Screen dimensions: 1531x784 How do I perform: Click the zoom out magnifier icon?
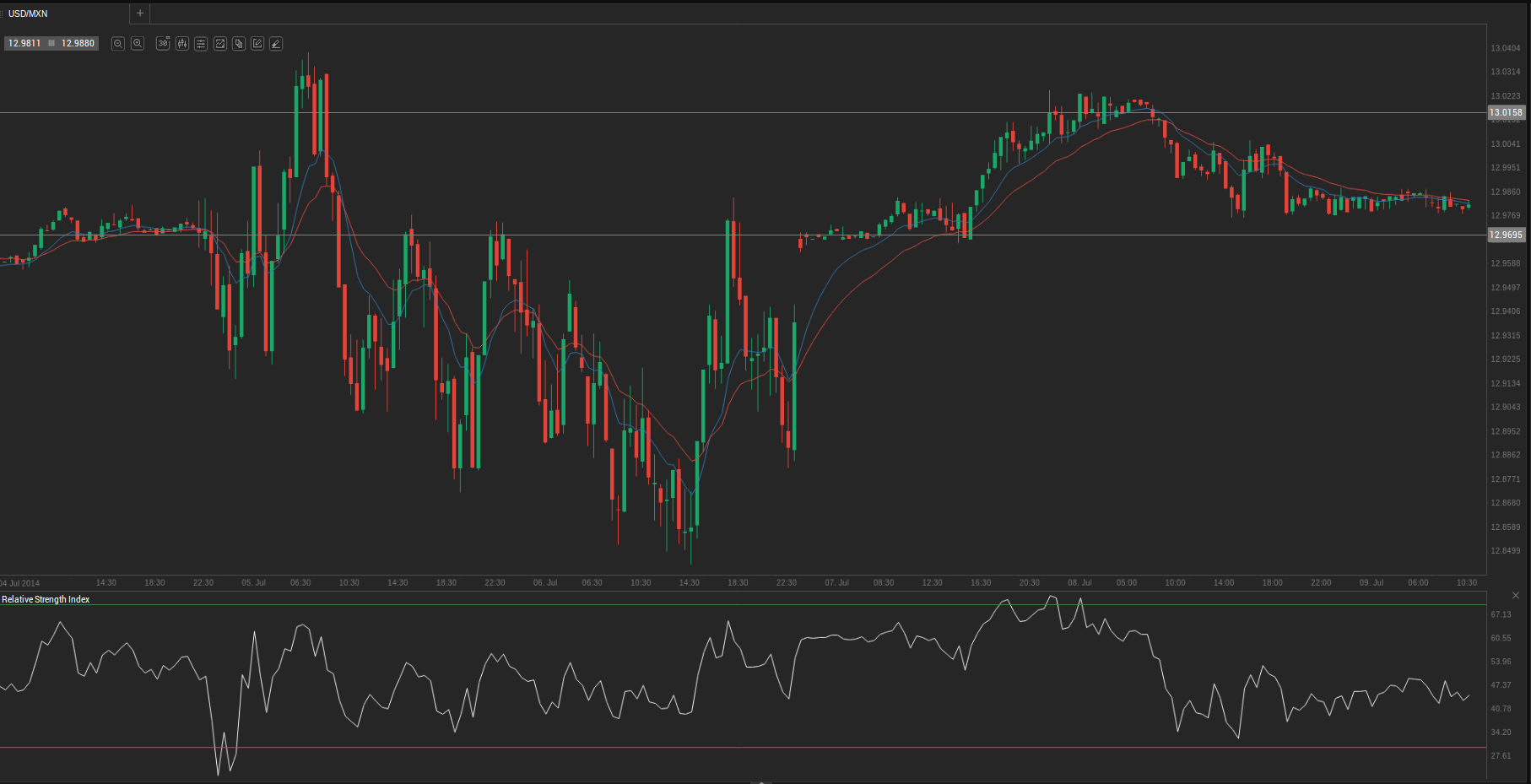(x=118, y=44)
